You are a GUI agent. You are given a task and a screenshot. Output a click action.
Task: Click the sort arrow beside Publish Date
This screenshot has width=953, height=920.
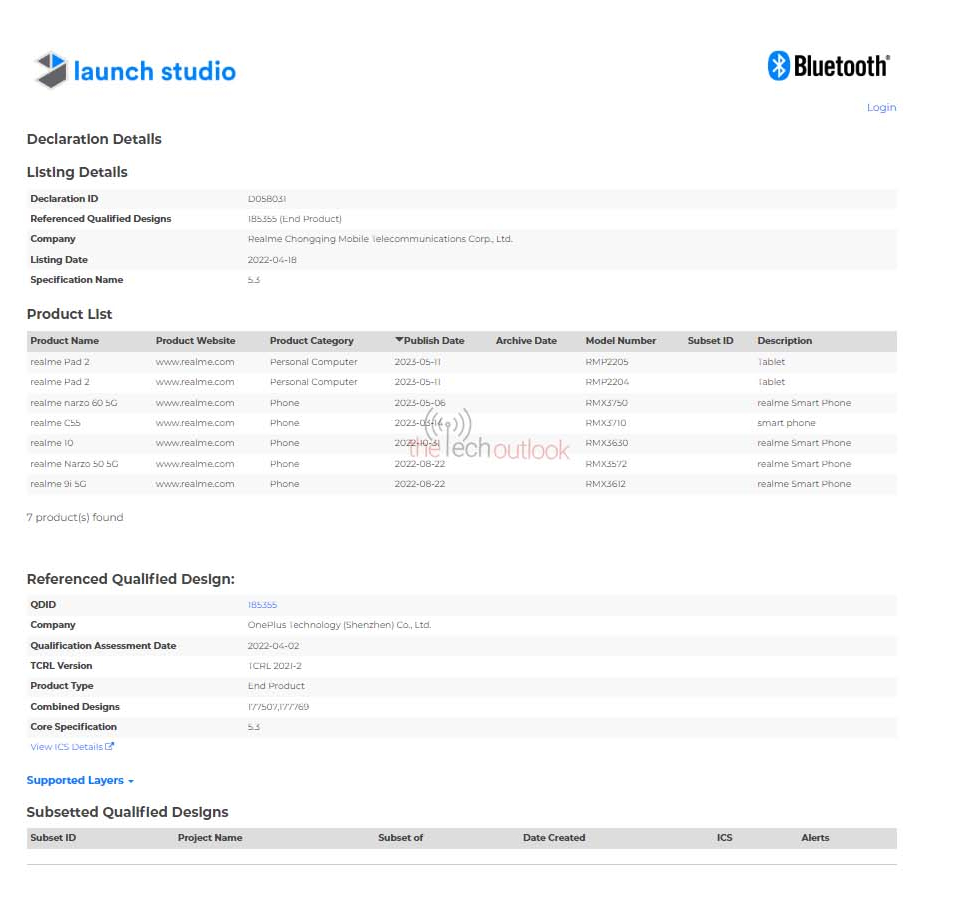[399, 340]
